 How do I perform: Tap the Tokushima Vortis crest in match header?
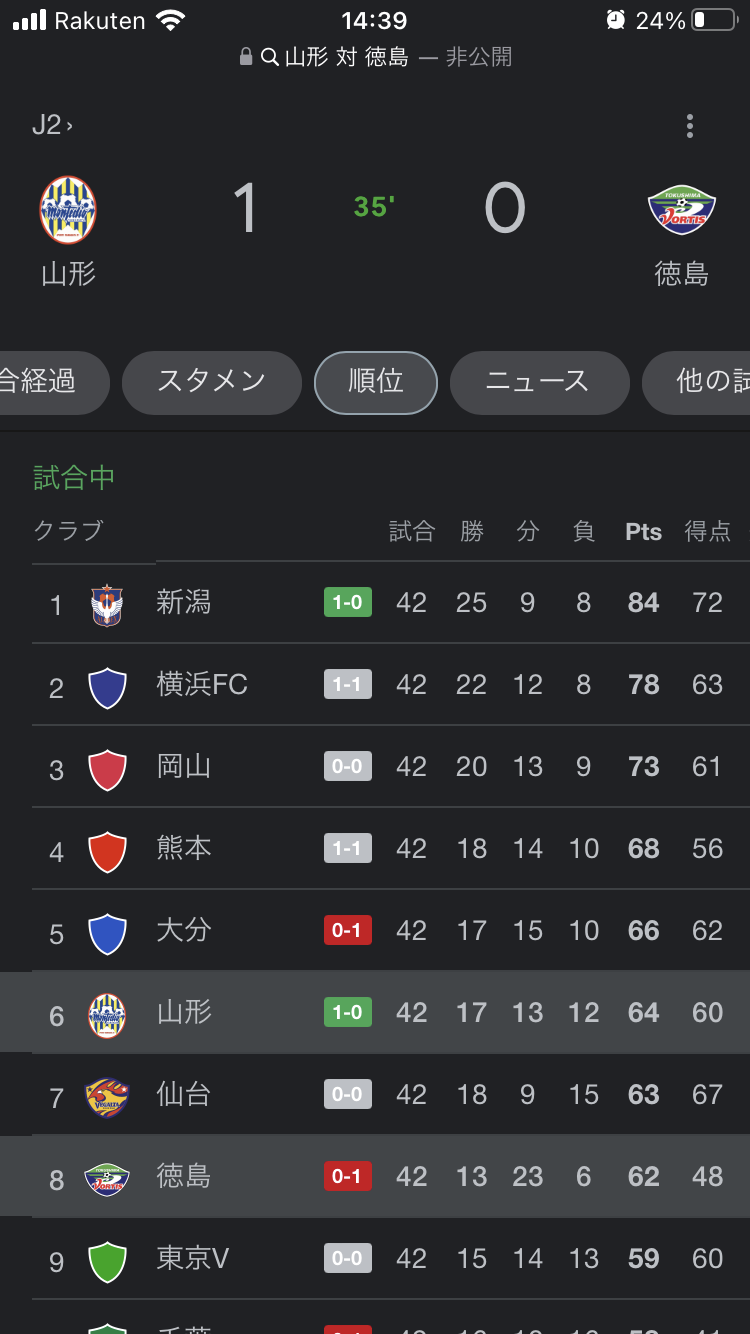click(x=681, y=210)
